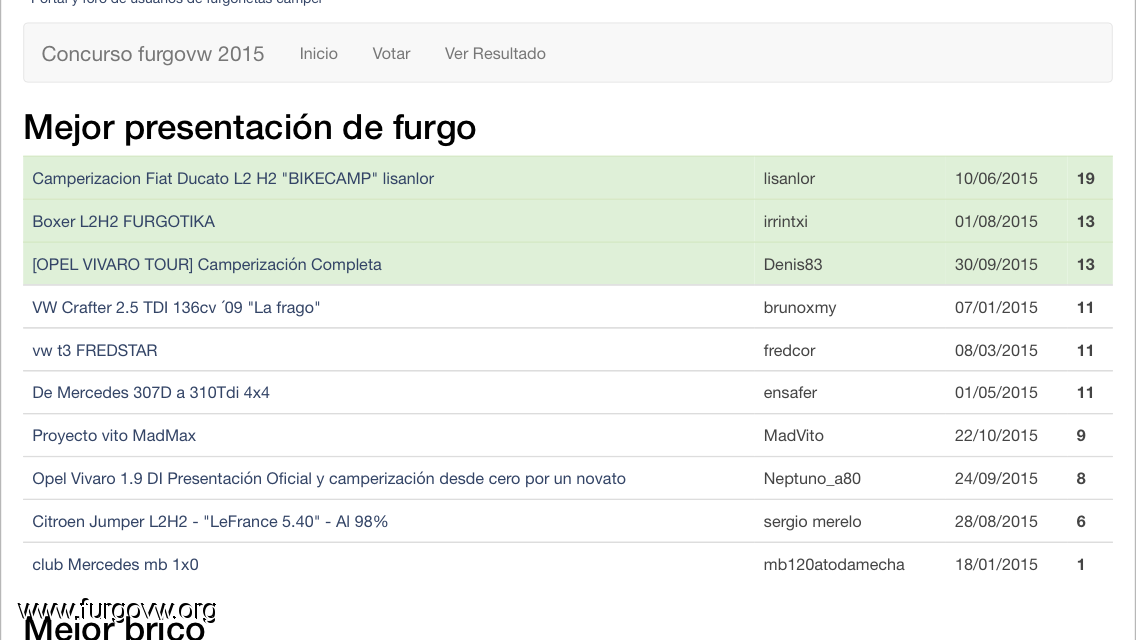Click the date 08/03/2015
Image resolution: width=1136 pixels, height=640 pixels.
coord(996,350)
